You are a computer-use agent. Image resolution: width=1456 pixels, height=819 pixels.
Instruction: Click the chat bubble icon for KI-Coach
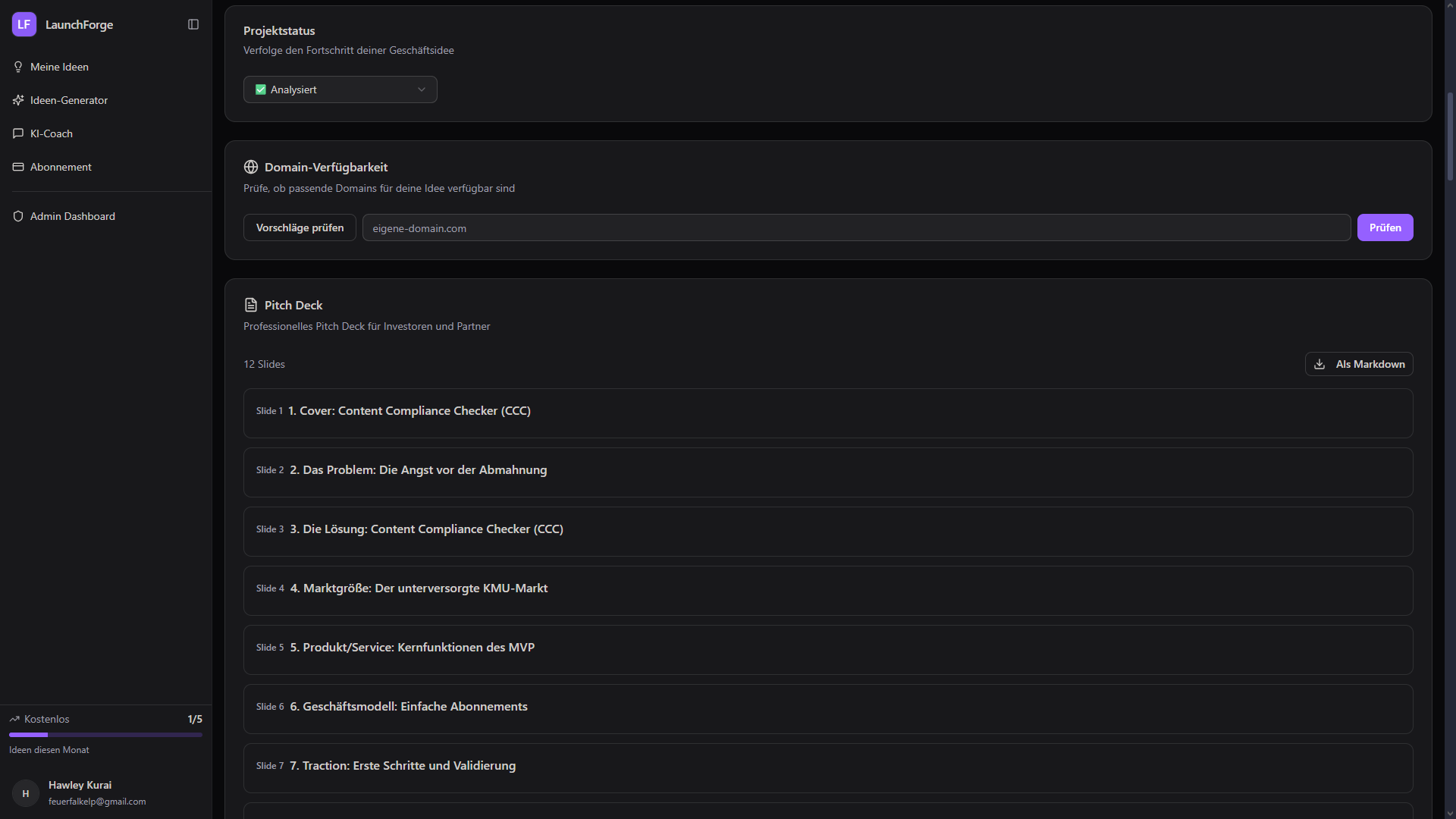pos(18,133)
